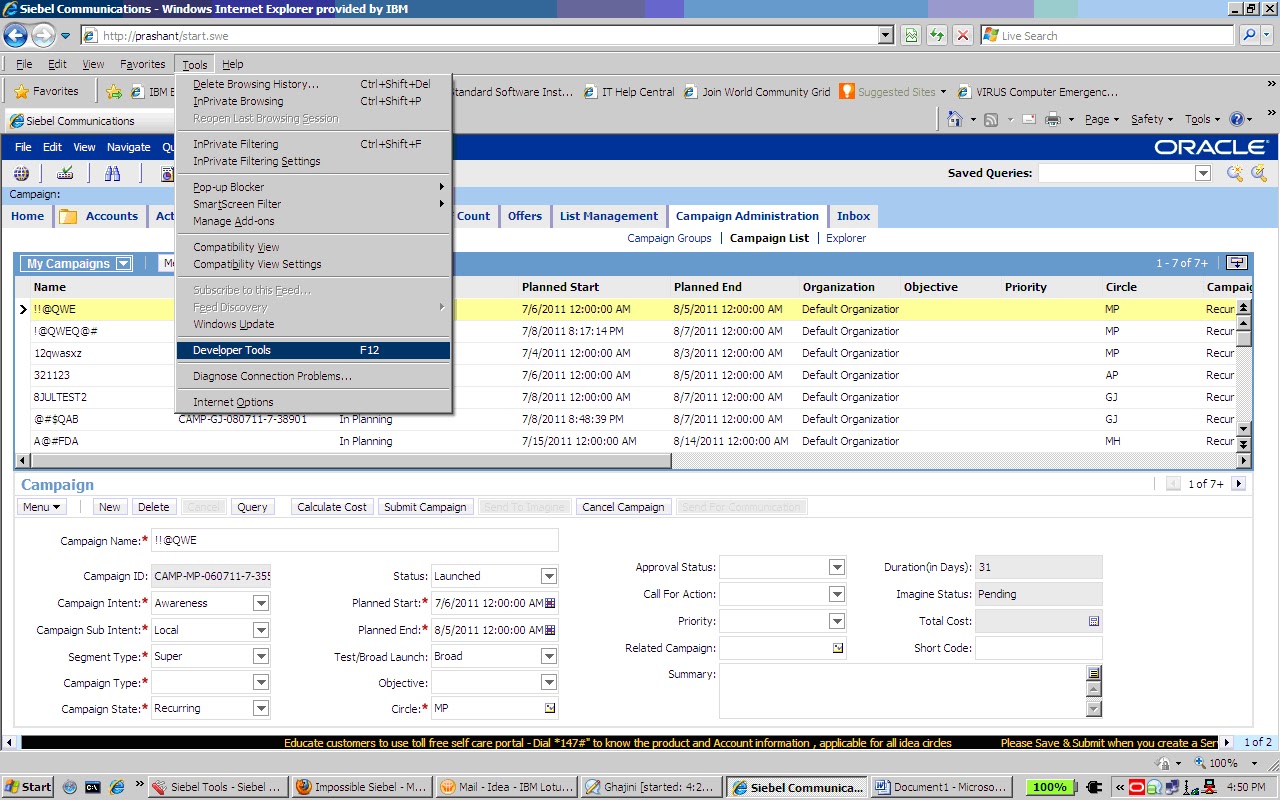Click the Oracle icon in the system tray
This screenshot has height=800, width=1280.
pos(1136,787)
